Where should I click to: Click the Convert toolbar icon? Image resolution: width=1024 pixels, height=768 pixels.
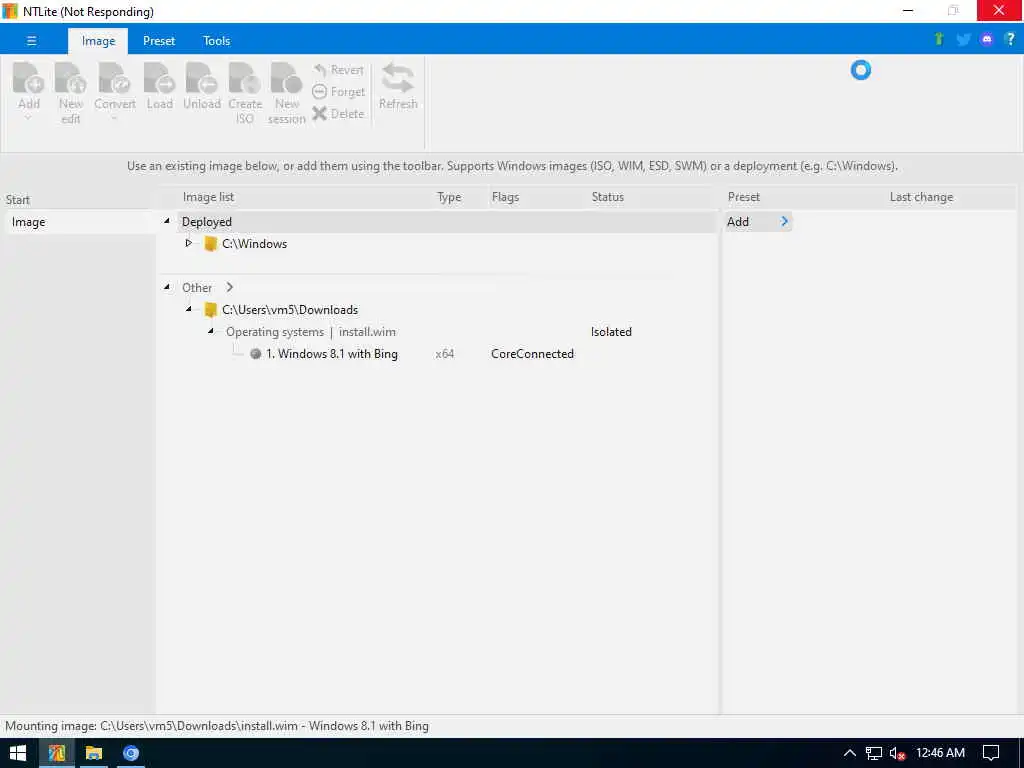(114, 78)
